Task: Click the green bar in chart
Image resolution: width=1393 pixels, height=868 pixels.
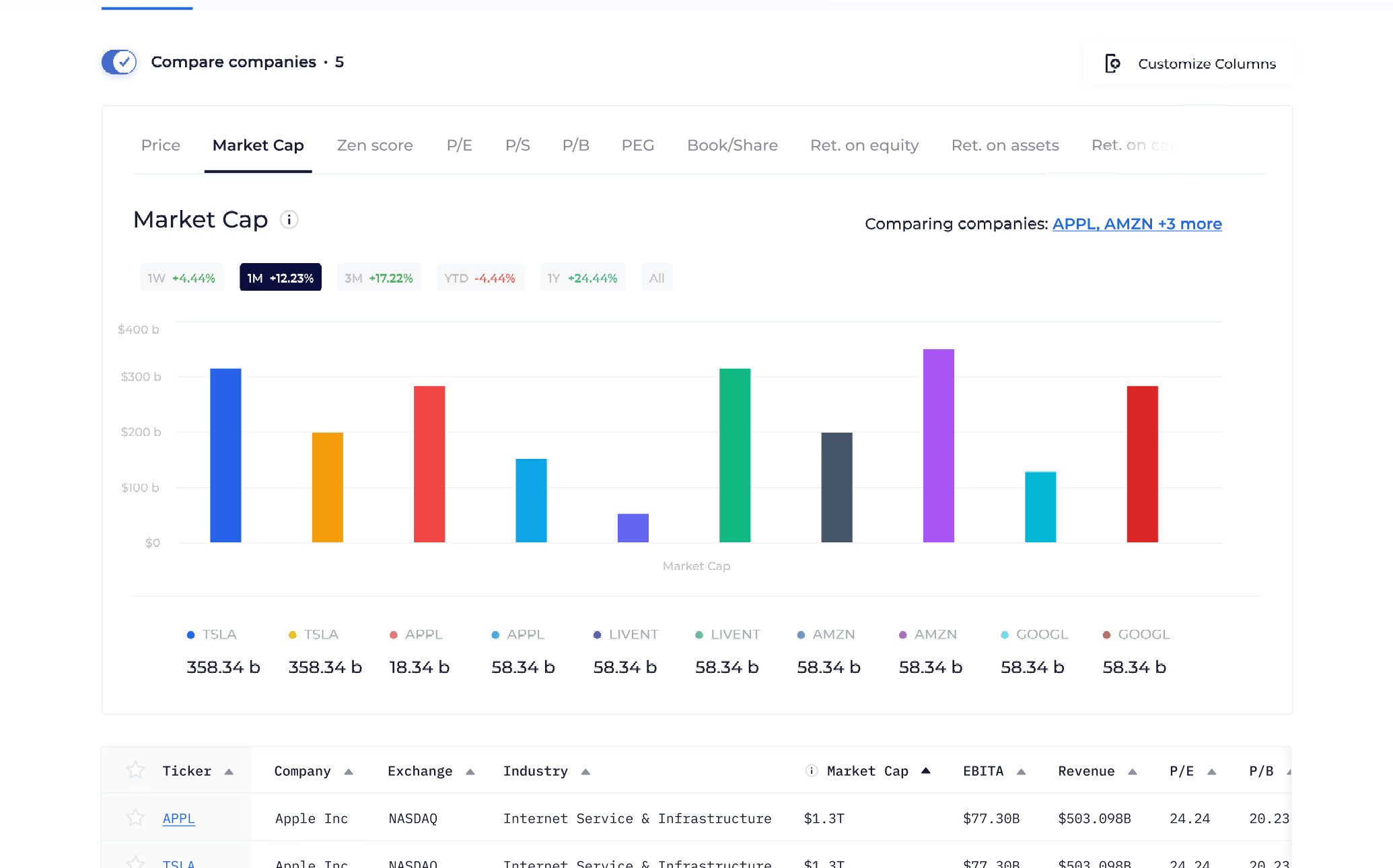Action: [735, 456]
